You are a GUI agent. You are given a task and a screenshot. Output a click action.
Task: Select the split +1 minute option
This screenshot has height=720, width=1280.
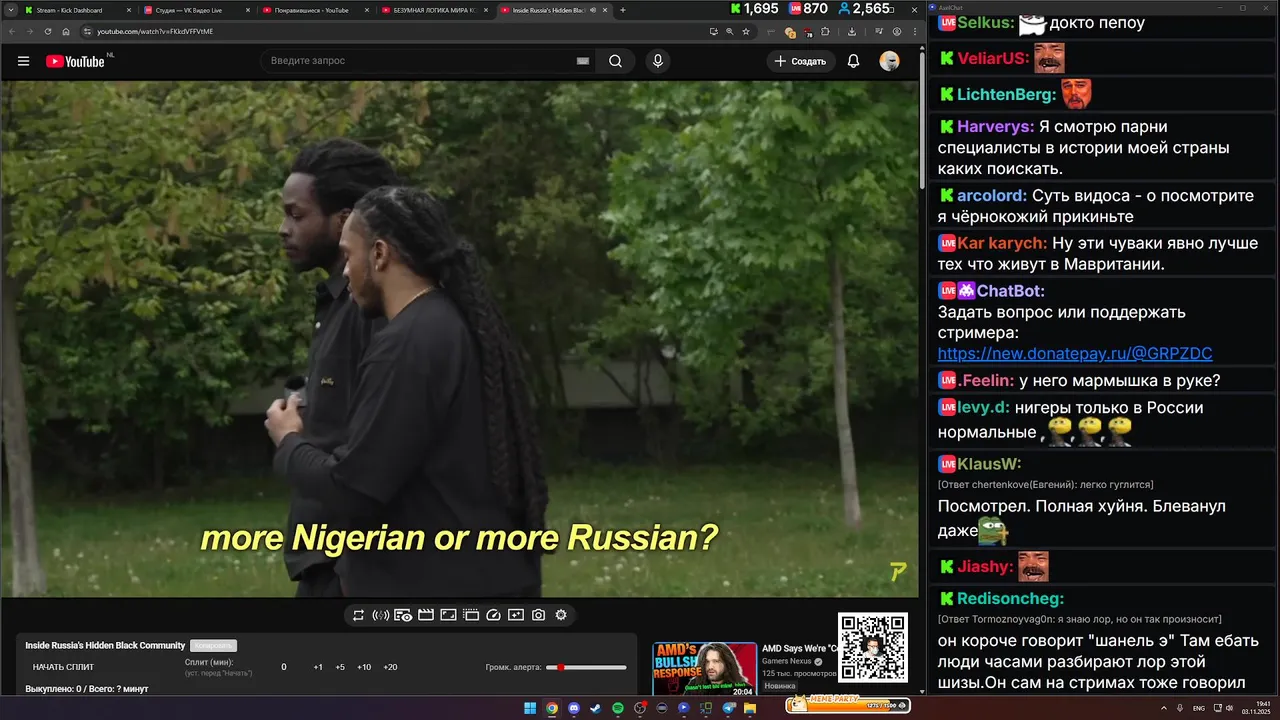[x=318, y=667]
